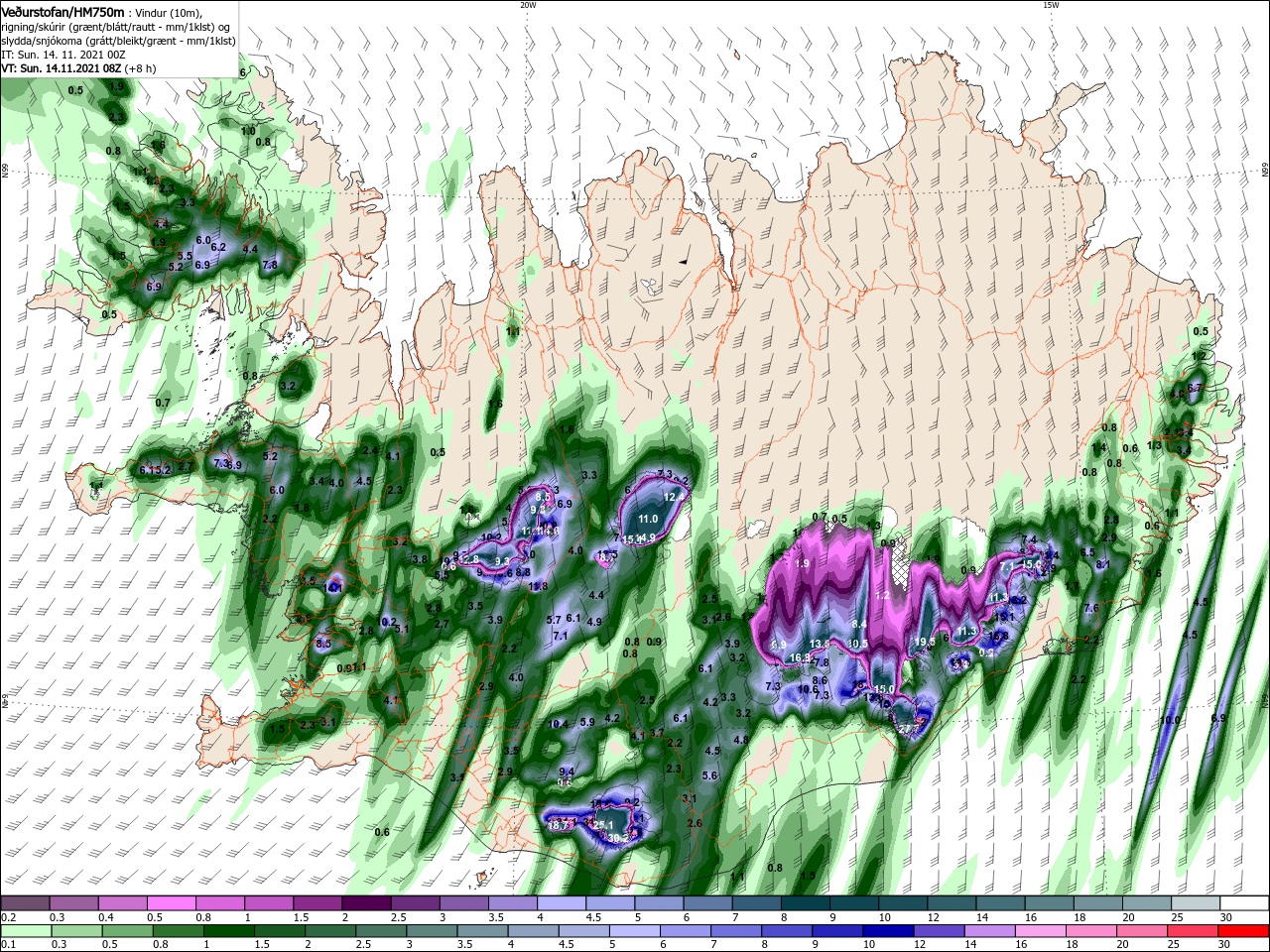Click the 5.9 precipitation value
The height and width of the screenshot is (952, 1270).
587,722
